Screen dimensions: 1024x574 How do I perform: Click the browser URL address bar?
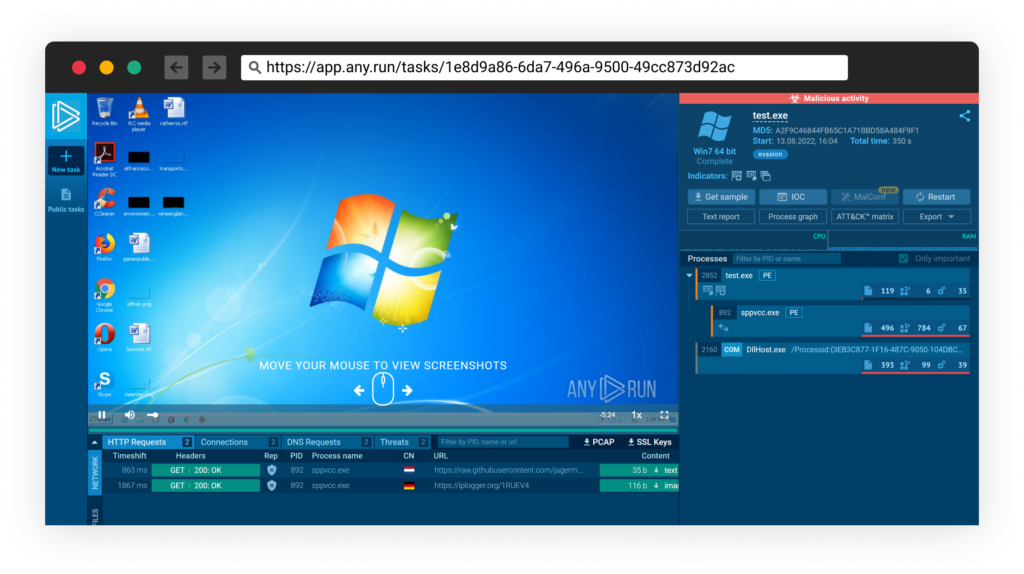[545, 67]
